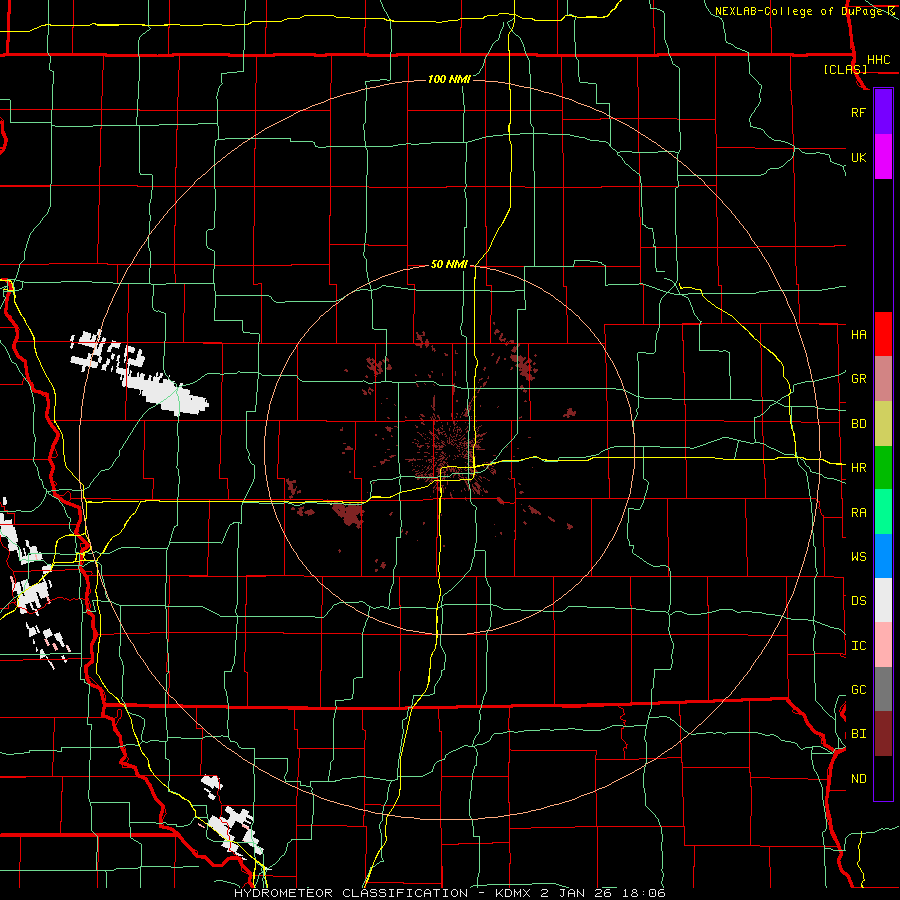Viewport: 900px width, 900px height.
Task: Select the 'DS' legend label text
Action: click(858, 600)
